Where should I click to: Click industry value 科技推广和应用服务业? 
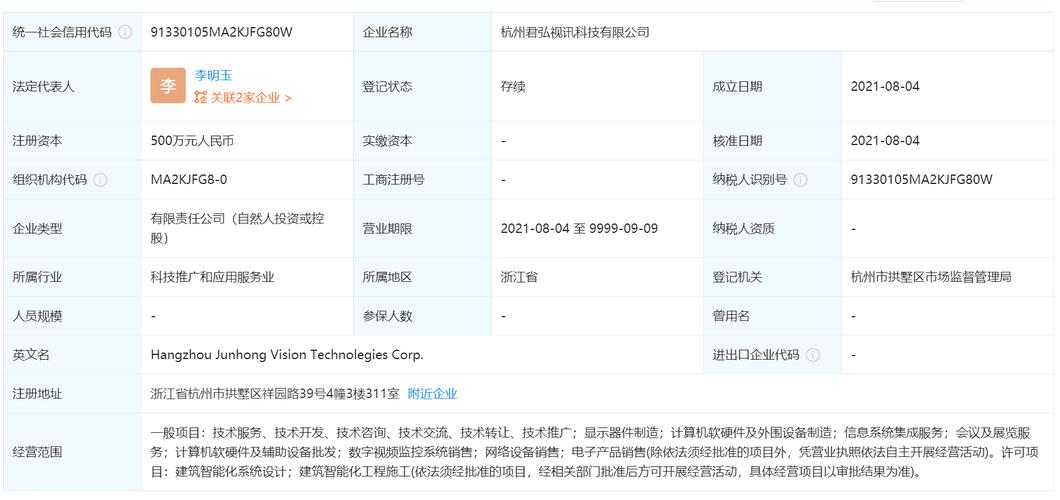[212, 277]
